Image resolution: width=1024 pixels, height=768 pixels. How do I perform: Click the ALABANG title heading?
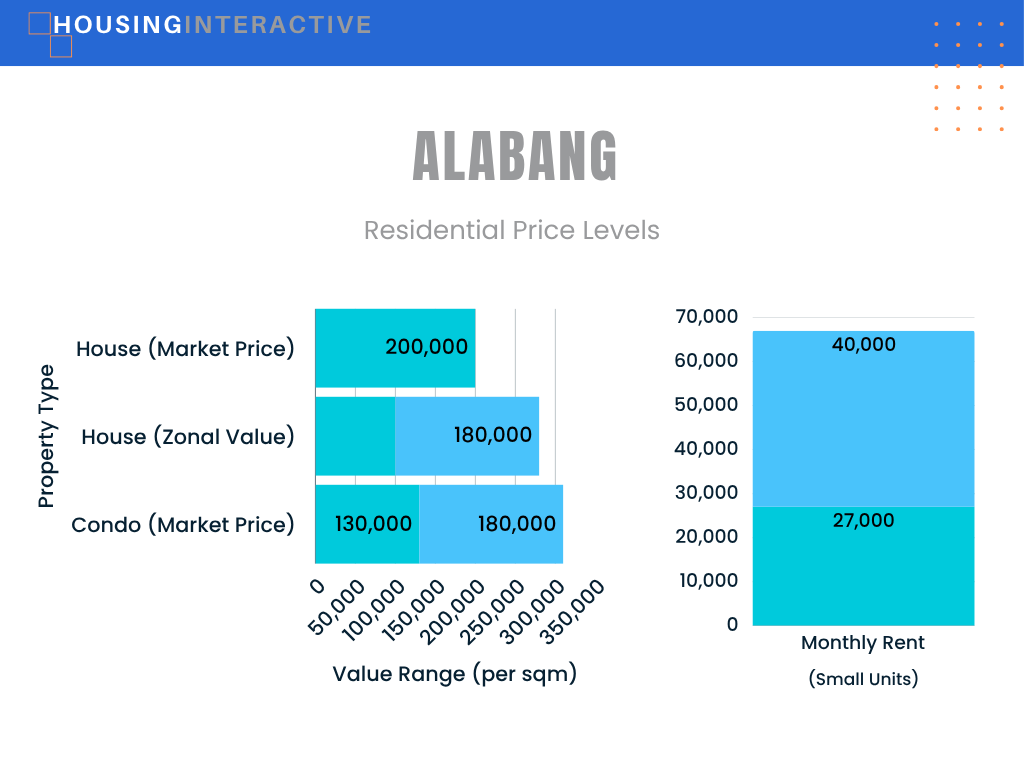click(515, 155)
